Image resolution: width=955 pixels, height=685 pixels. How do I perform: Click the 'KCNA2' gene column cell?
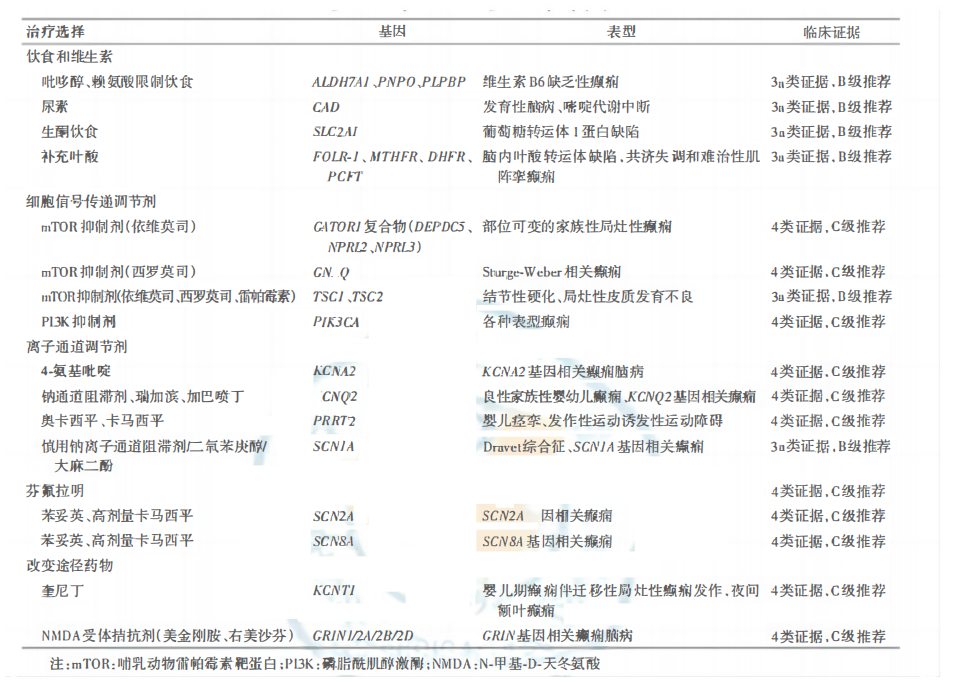click(334, 371)
